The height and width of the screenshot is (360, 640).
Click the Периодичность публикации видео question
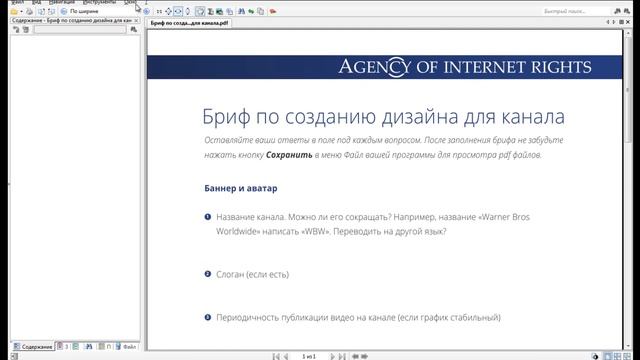[358, 317]
